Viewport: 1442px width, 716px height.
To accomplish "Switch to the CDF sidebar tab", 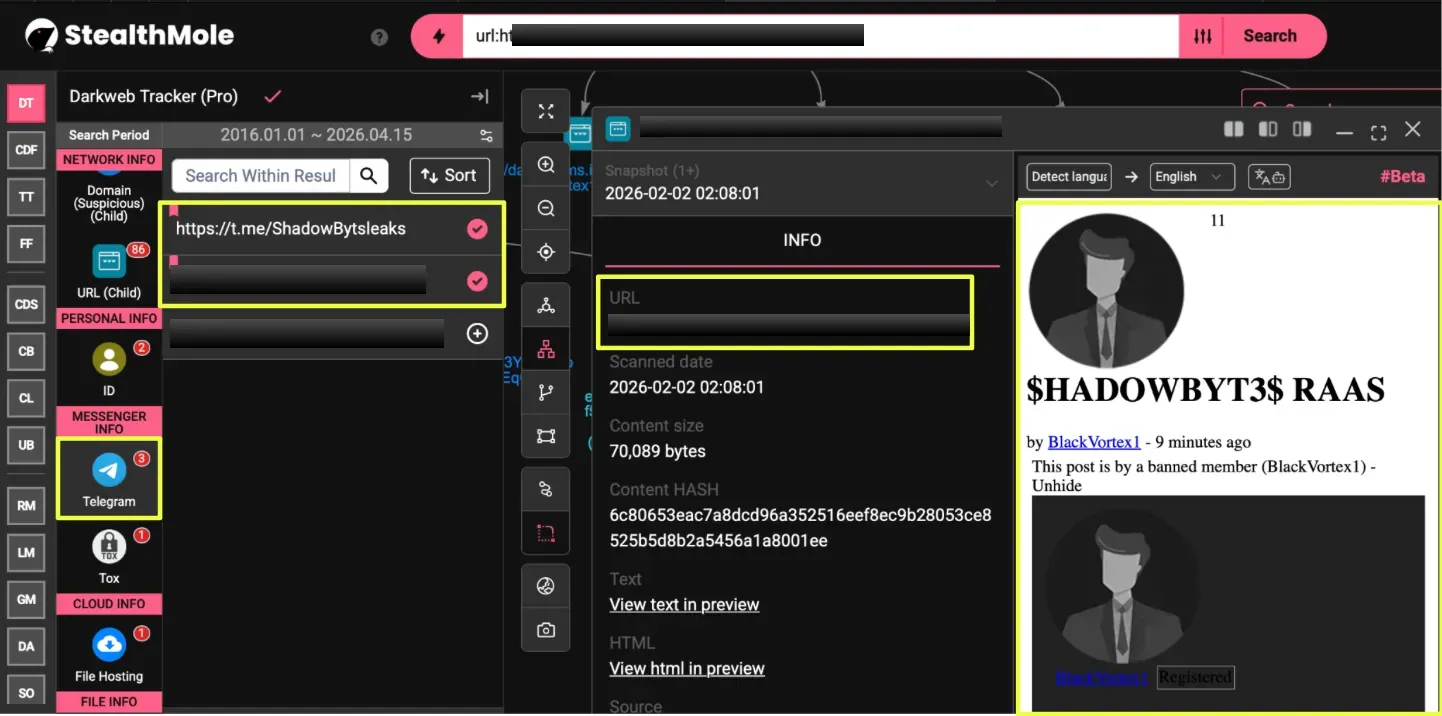I will [26, 150].
